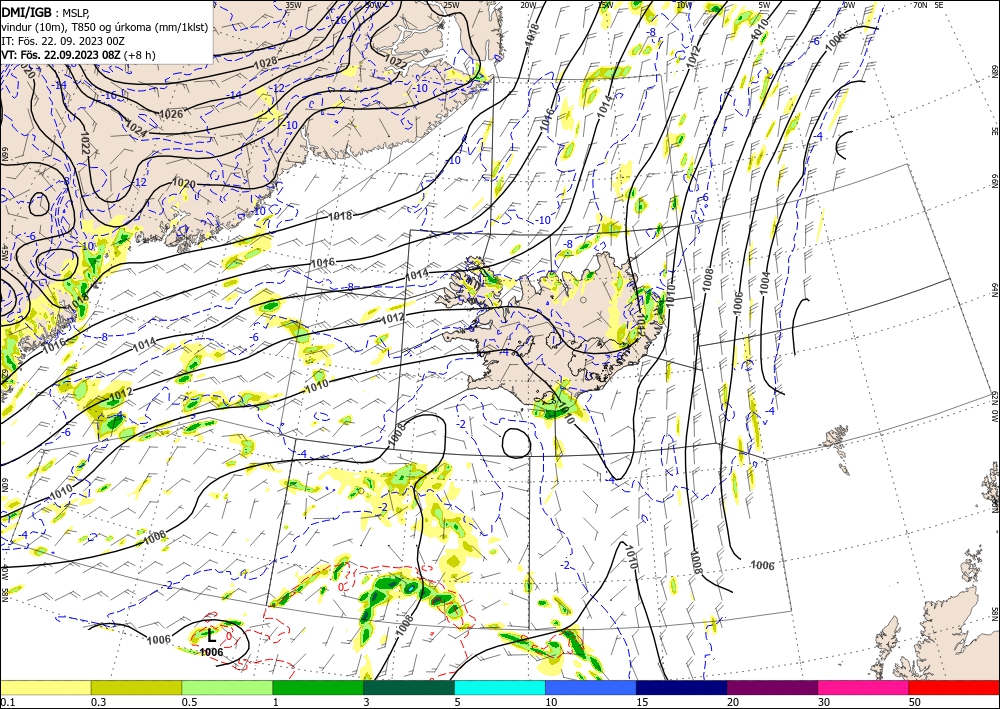
Task: Click the 'IT: Fös. 22. 09. 2023 00Z' line
Action: coord(62,40)
